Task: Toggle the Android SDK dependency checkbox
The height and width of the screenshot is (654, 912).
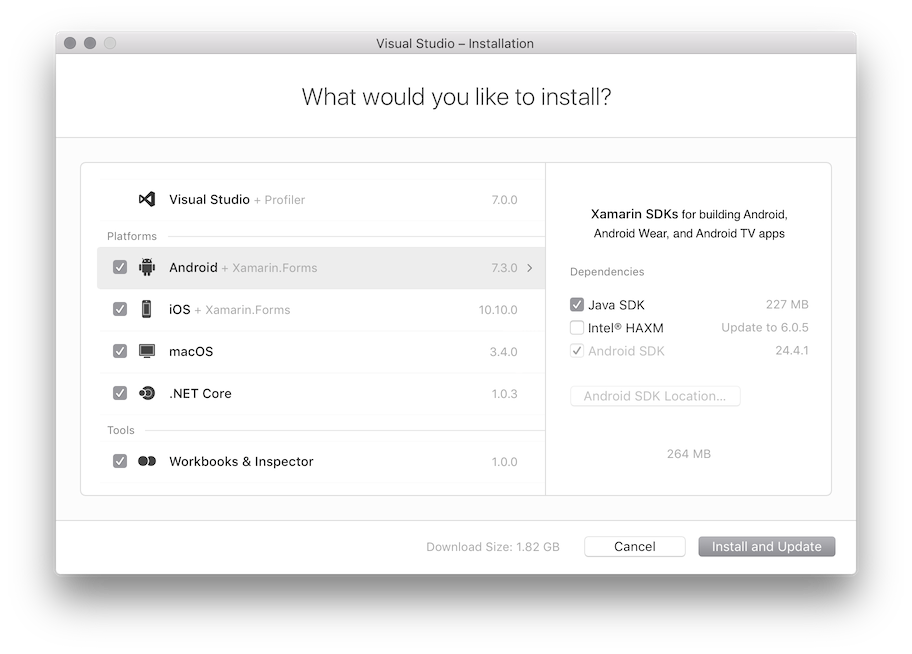Action: point(576,351)
